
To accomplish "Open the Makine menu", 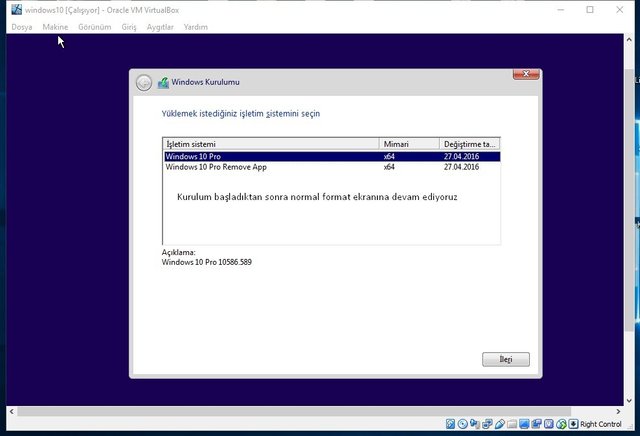I will tap(55, 27).
